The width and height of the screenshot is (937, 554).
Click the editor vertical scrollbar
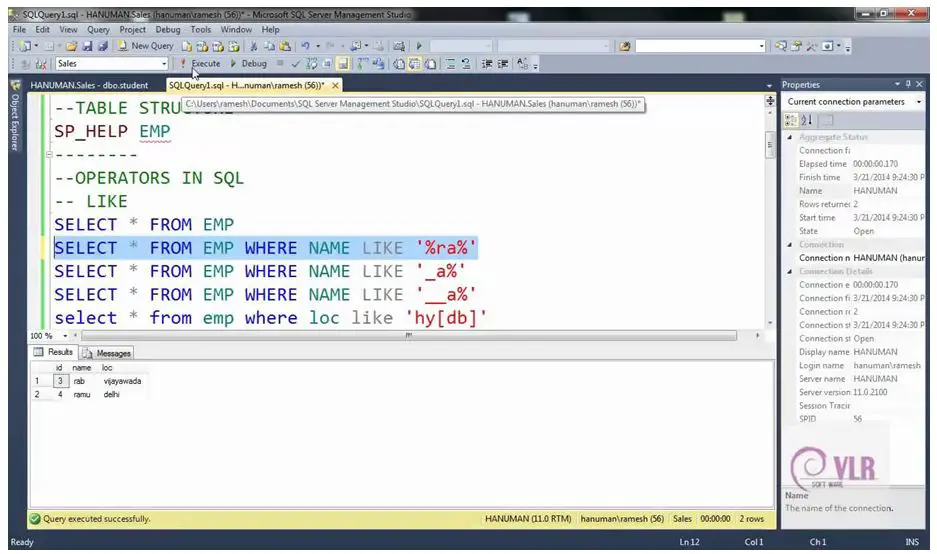[770, 144]
